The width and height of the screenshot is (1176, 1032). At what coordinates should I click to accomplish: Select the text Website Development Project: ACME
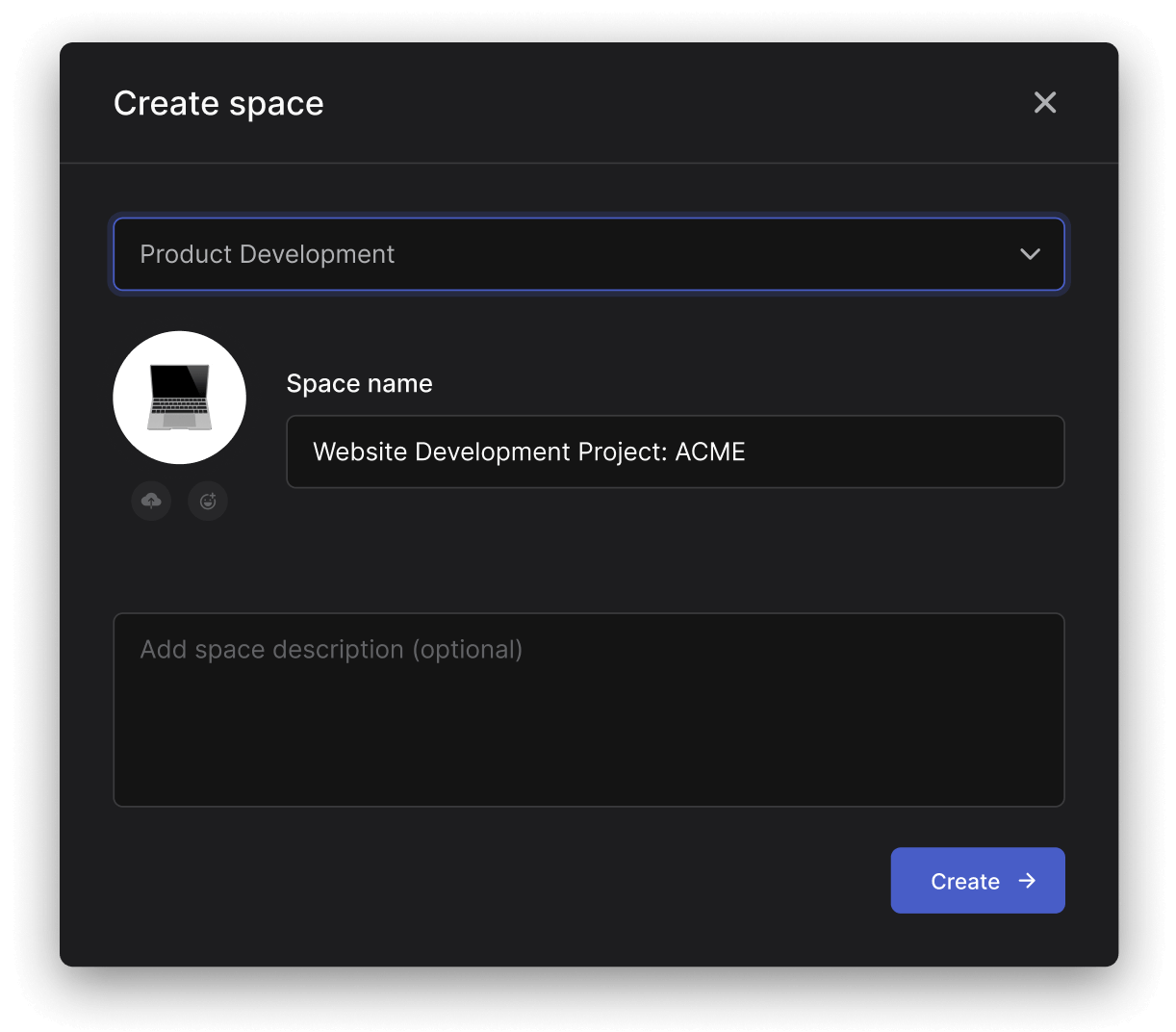click(528, 451)
